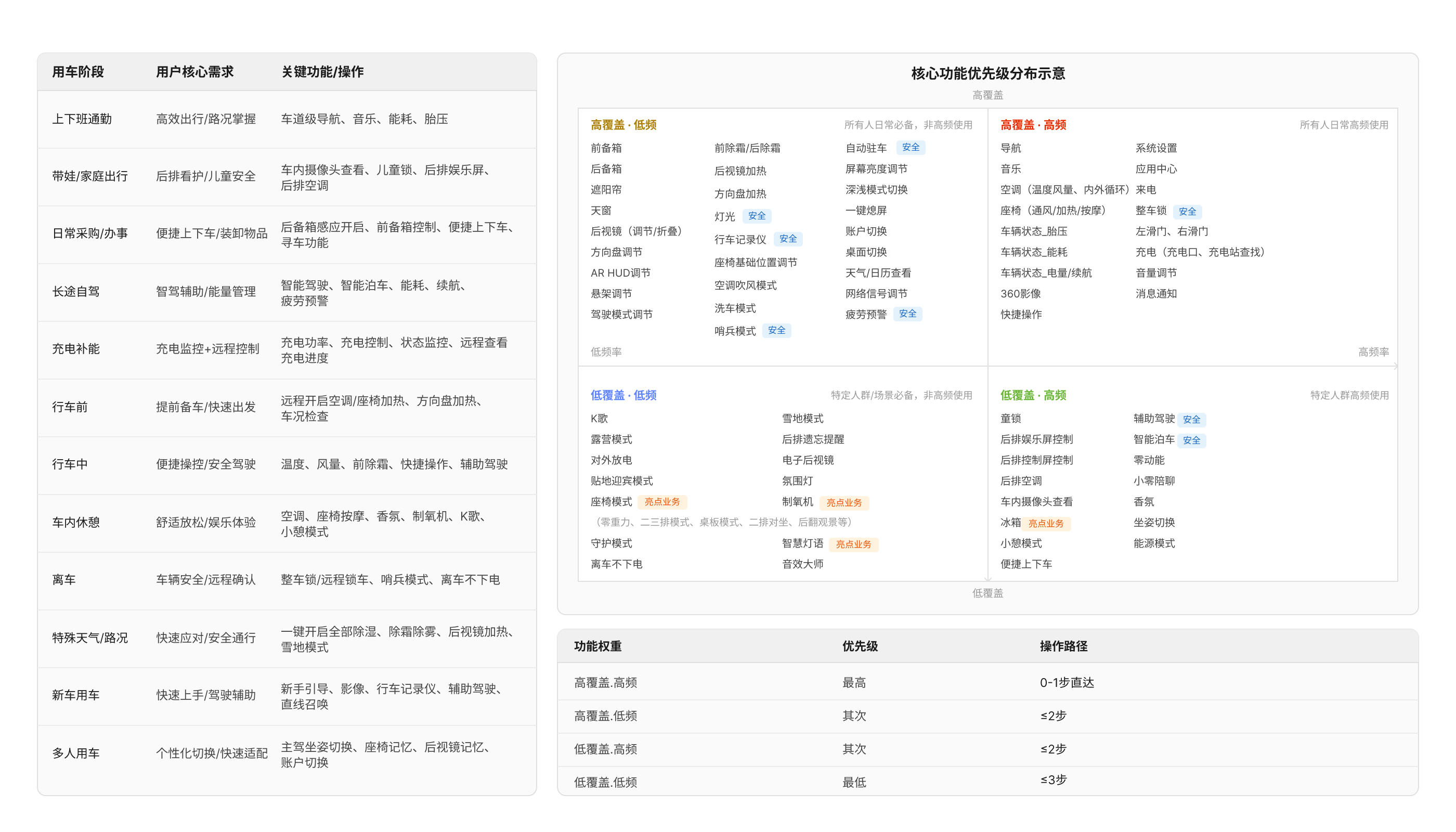Select the AR HUD调节 item
1456x832 pixels.
click(620, 272)
